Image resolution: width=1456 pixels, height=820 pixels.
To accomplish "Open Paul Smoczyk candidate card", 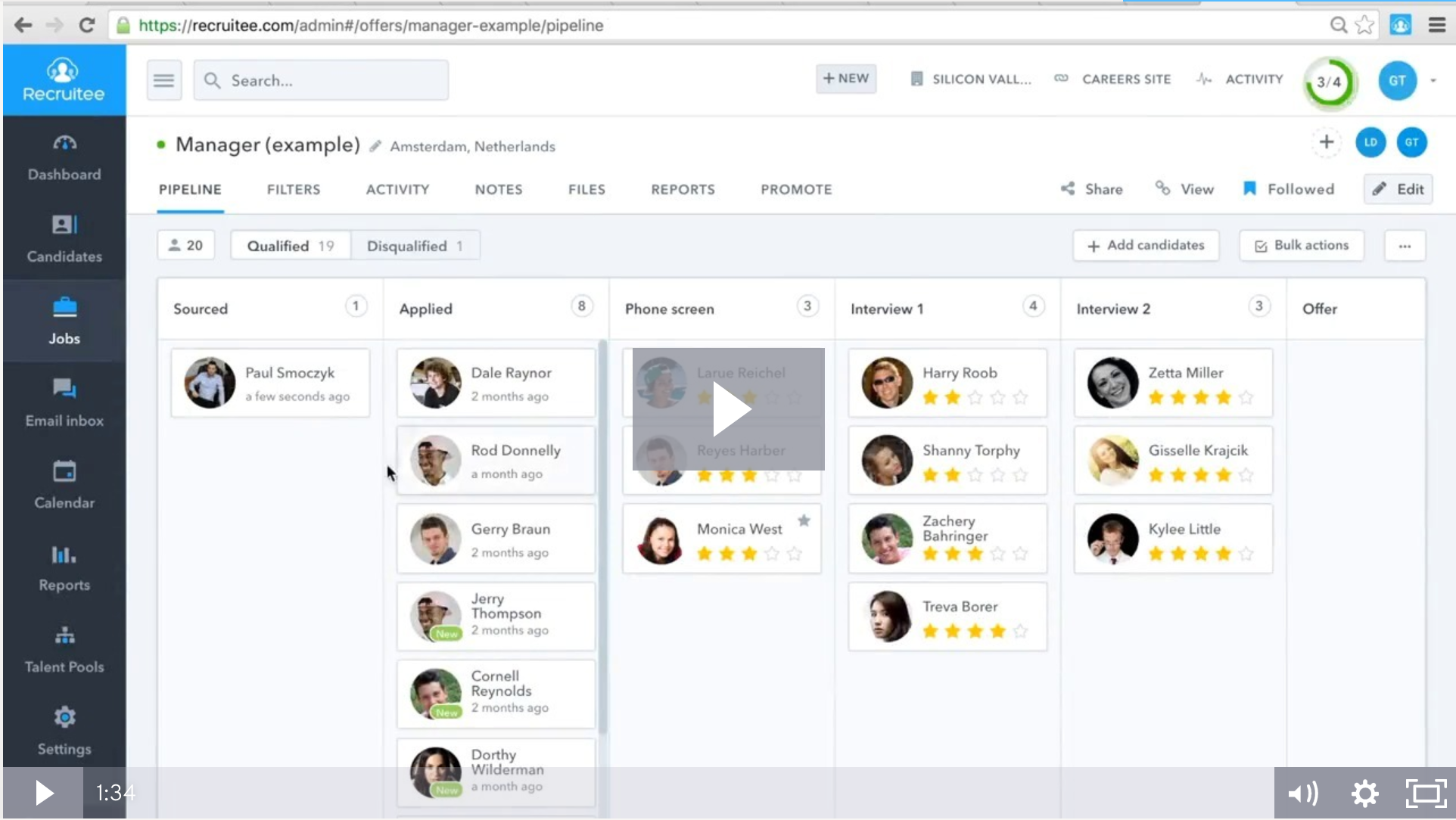I will coord(270,383).
